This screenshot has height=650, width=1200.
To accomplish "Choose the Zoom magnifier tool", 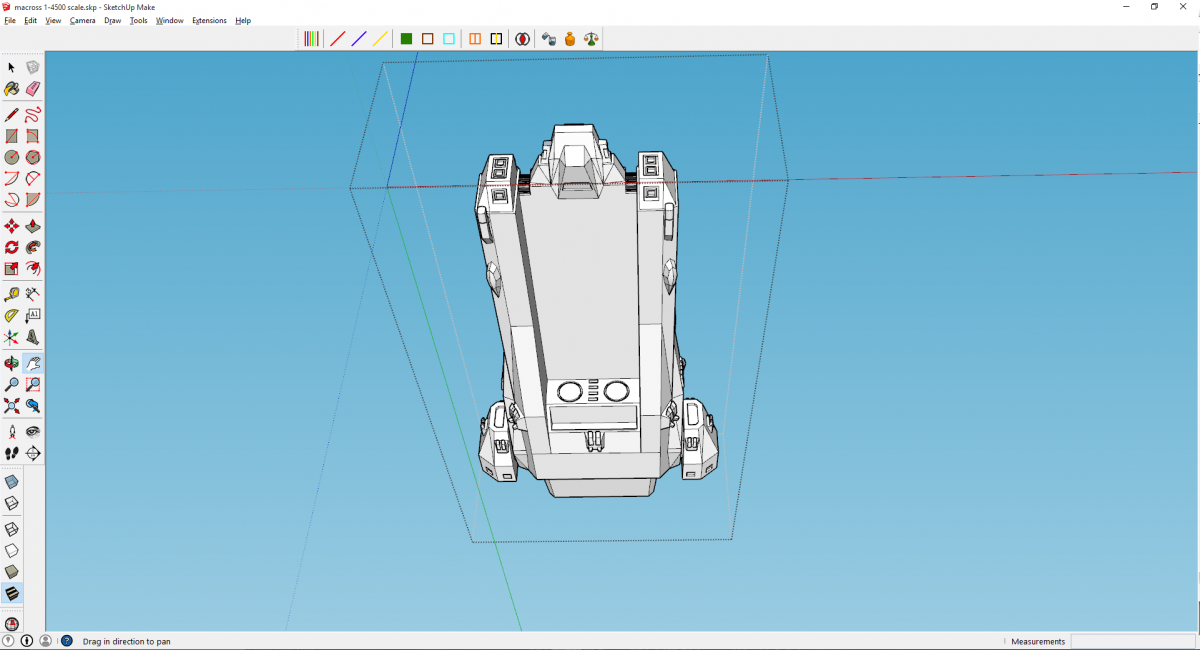I will 12,384.
